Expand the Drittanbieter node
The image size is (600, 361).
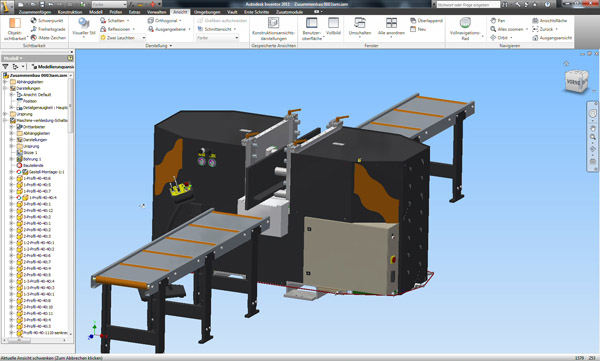11,127
